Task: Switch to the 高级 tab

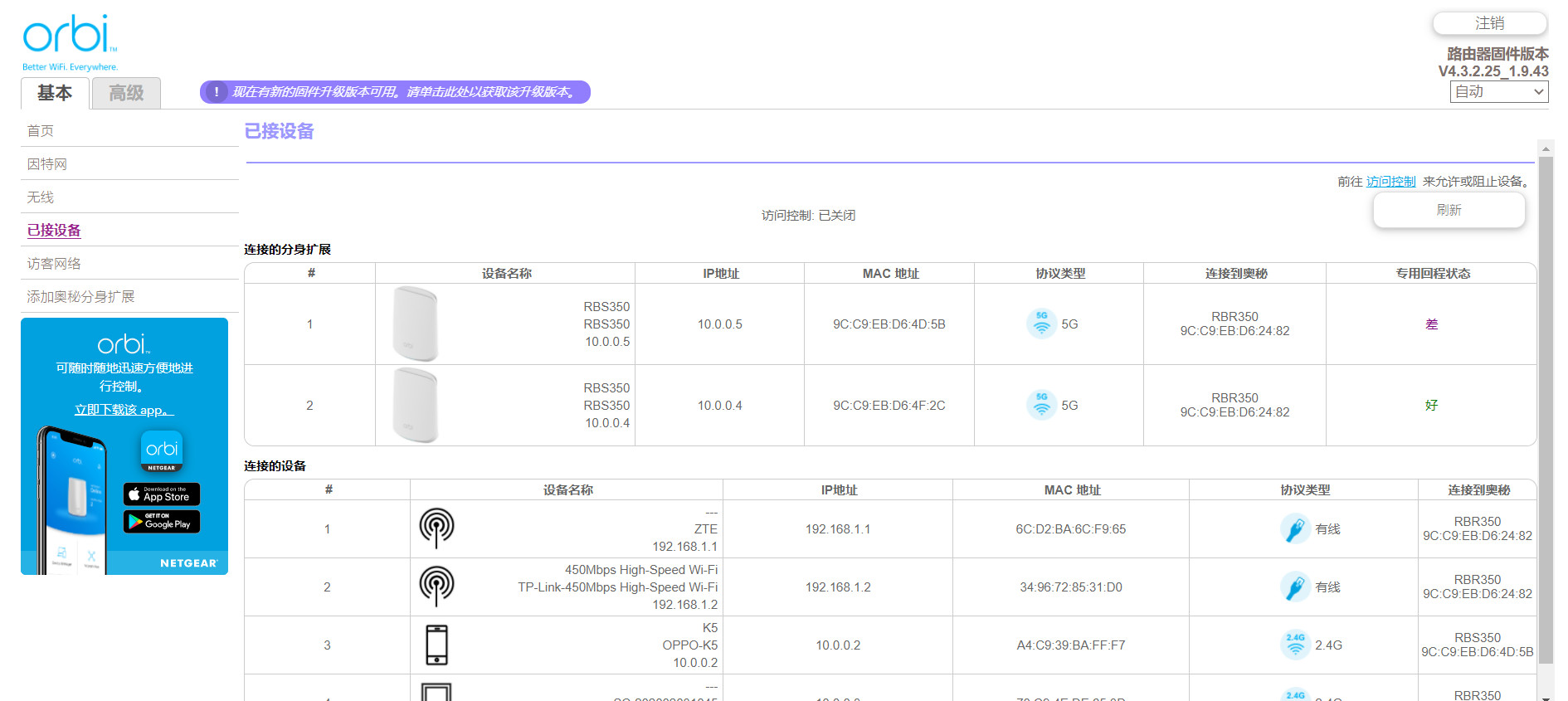Action: pyautogui.click(x=126, y=93)
